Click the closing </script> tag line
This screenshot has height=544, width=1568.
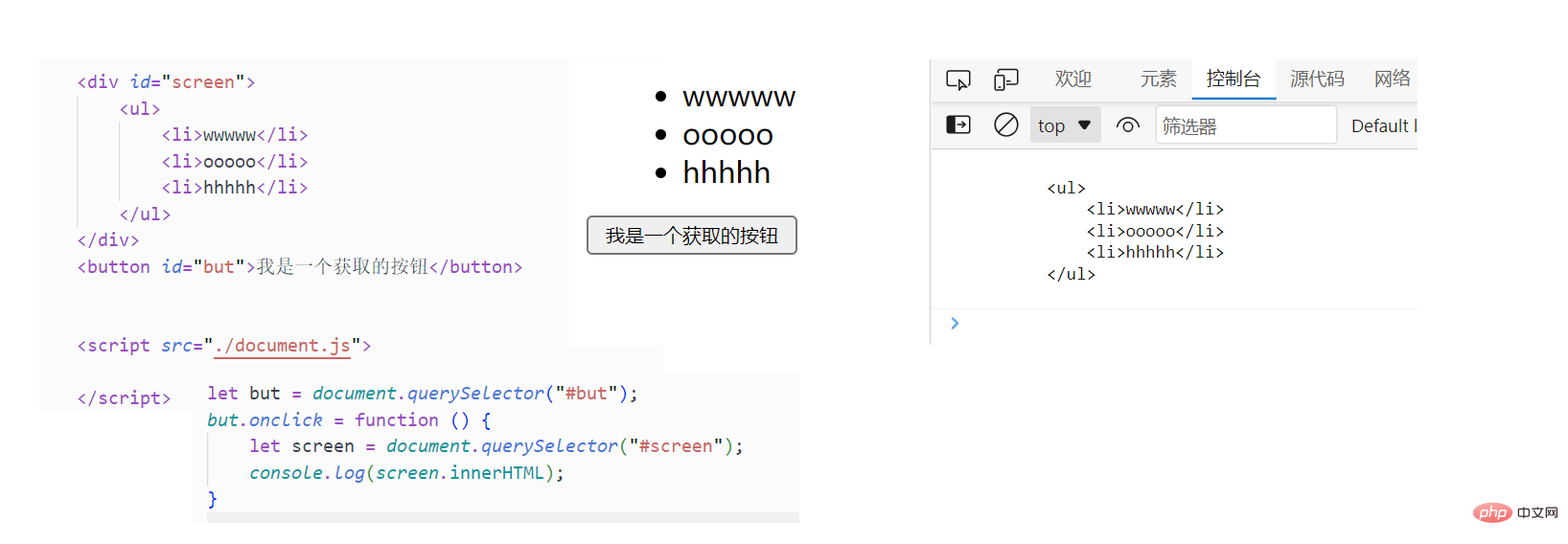124,398
